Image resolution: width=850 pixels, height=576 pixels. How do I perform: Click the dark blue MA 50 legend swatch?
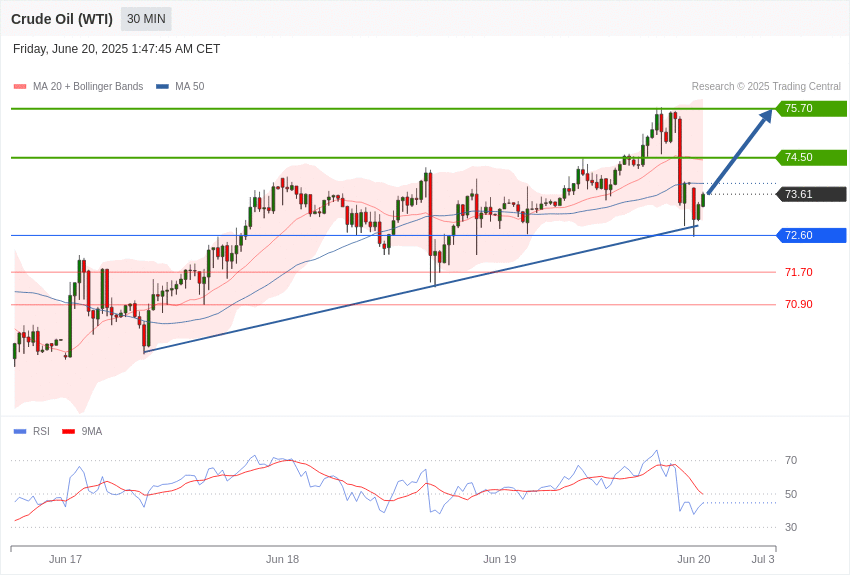pos(162,87)
